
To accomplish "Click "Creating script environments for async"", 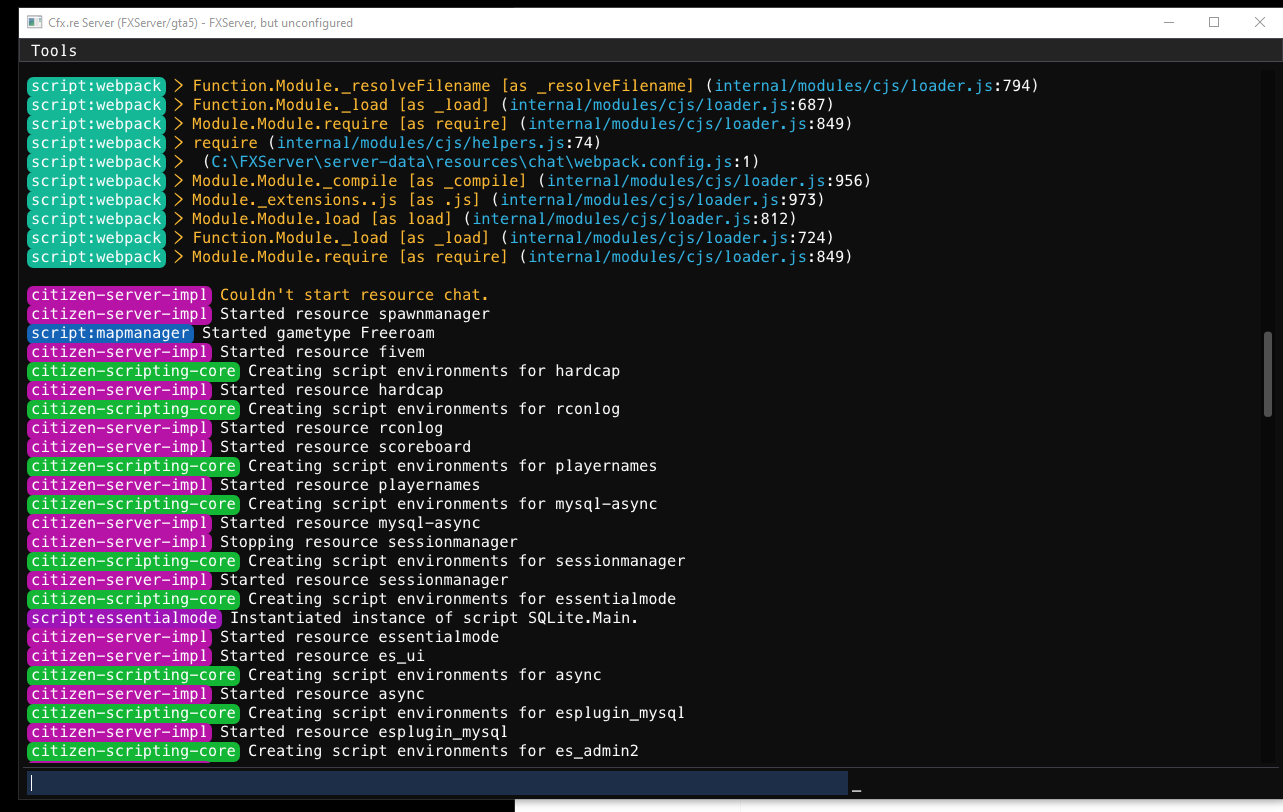I will 425,675.
